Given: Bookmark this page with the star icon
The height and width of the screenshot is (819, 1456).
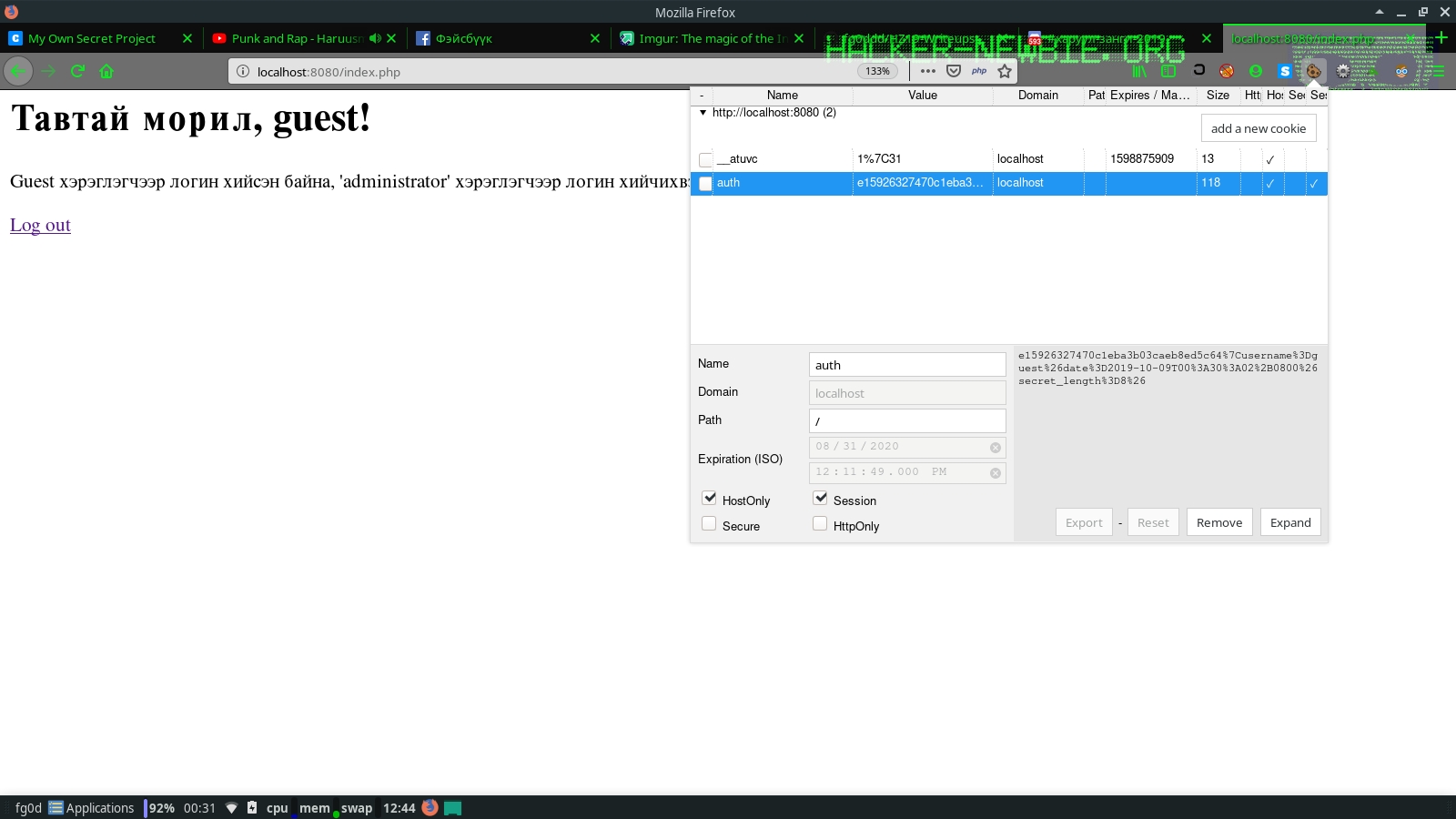Looking at the screenshot, I should pos(1005,71).
